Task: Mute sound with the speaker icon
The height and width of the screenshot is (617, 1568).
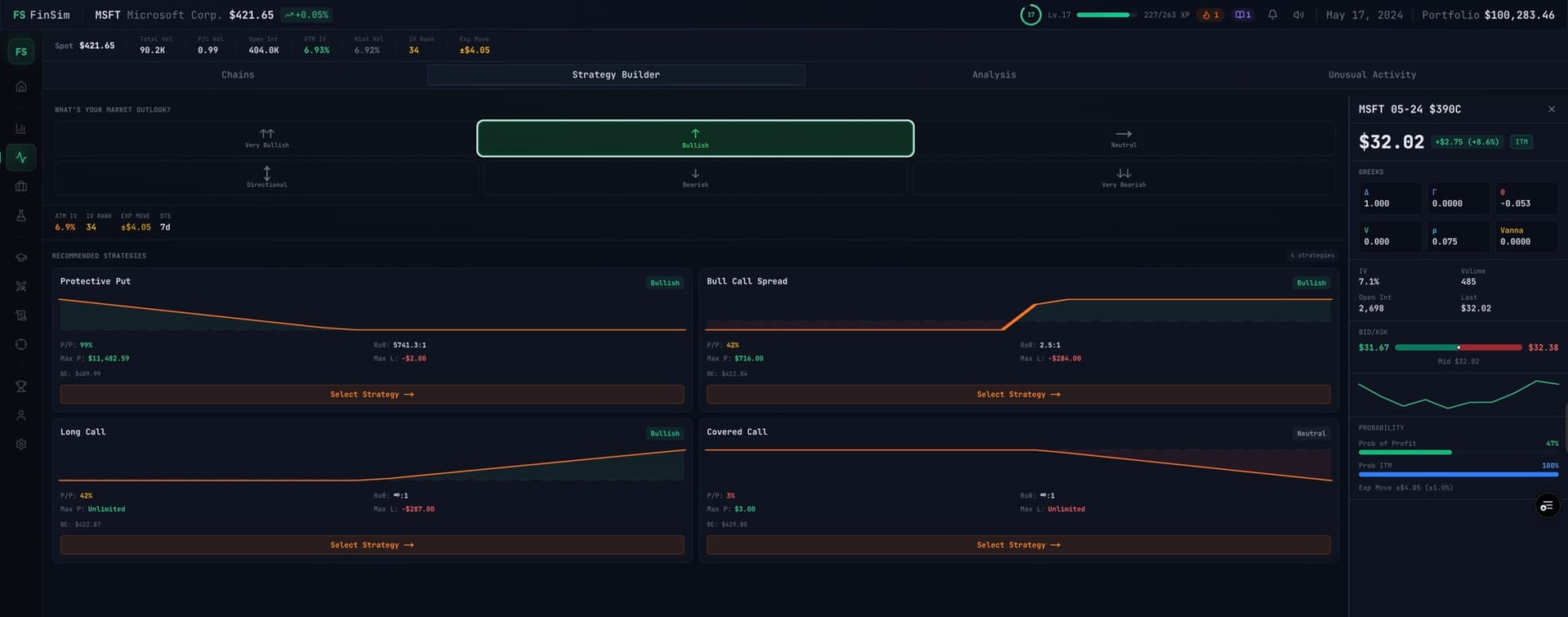Action: pyautogui.click(x=1298, y=15)
